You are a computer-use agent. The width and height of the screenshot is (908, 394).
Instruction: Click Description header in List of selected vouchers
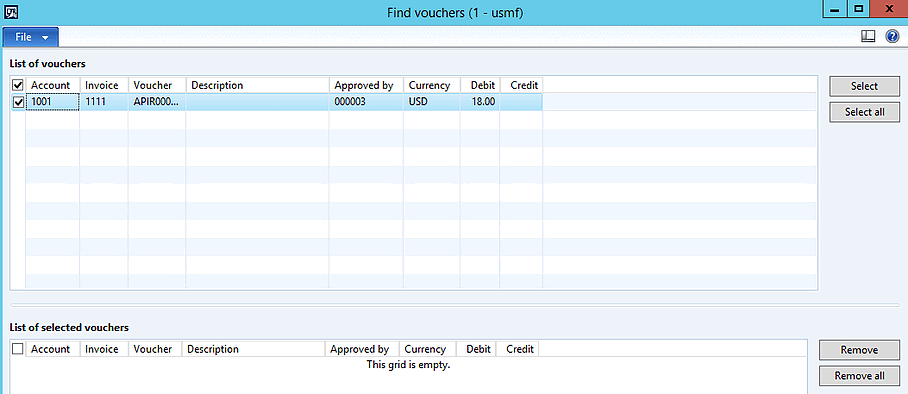pyautogui.click(x=253, y=349)
